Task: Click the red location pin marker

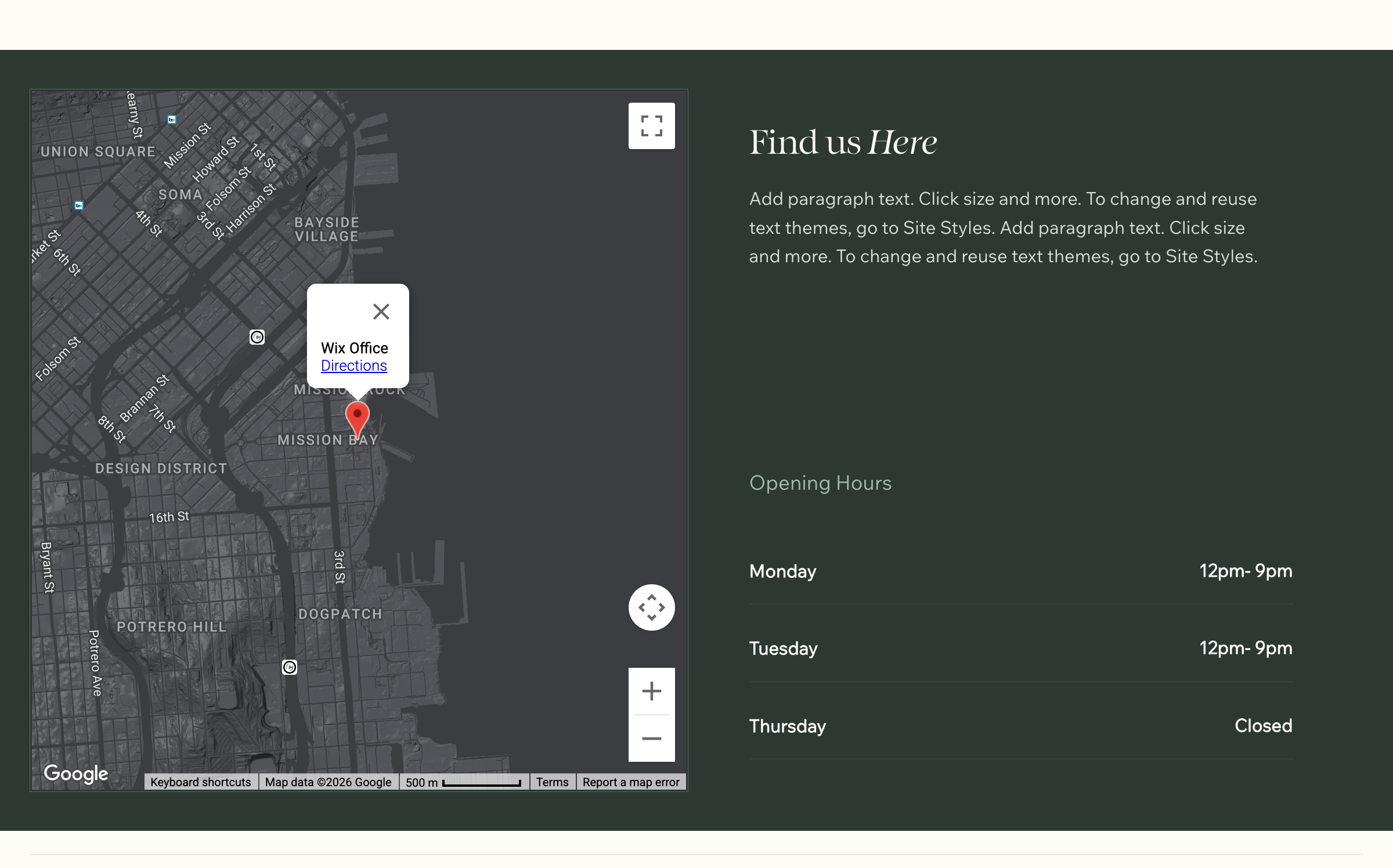Action: point(358,419)
